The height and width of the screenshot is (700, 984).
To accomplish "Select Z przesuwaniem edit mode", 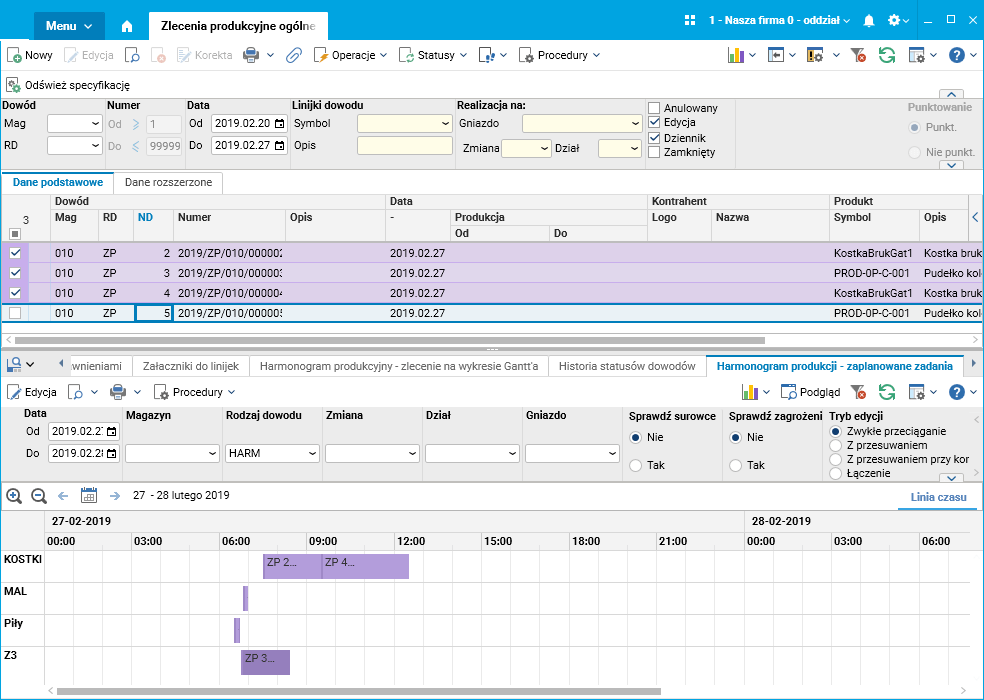I will (x=835, y=445).
